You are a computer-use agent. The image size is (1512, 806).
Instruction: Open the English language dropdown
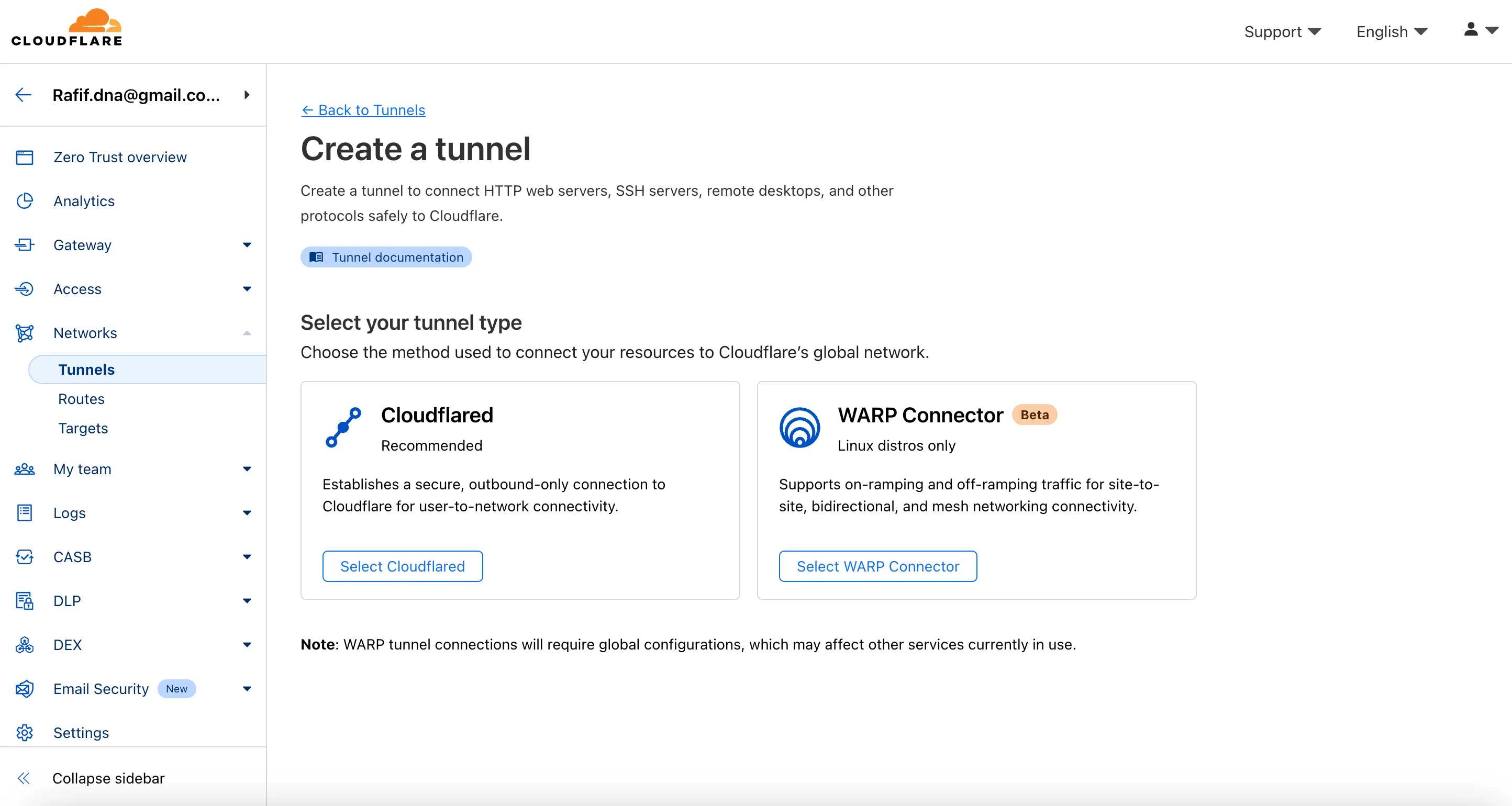[1391, 32]
